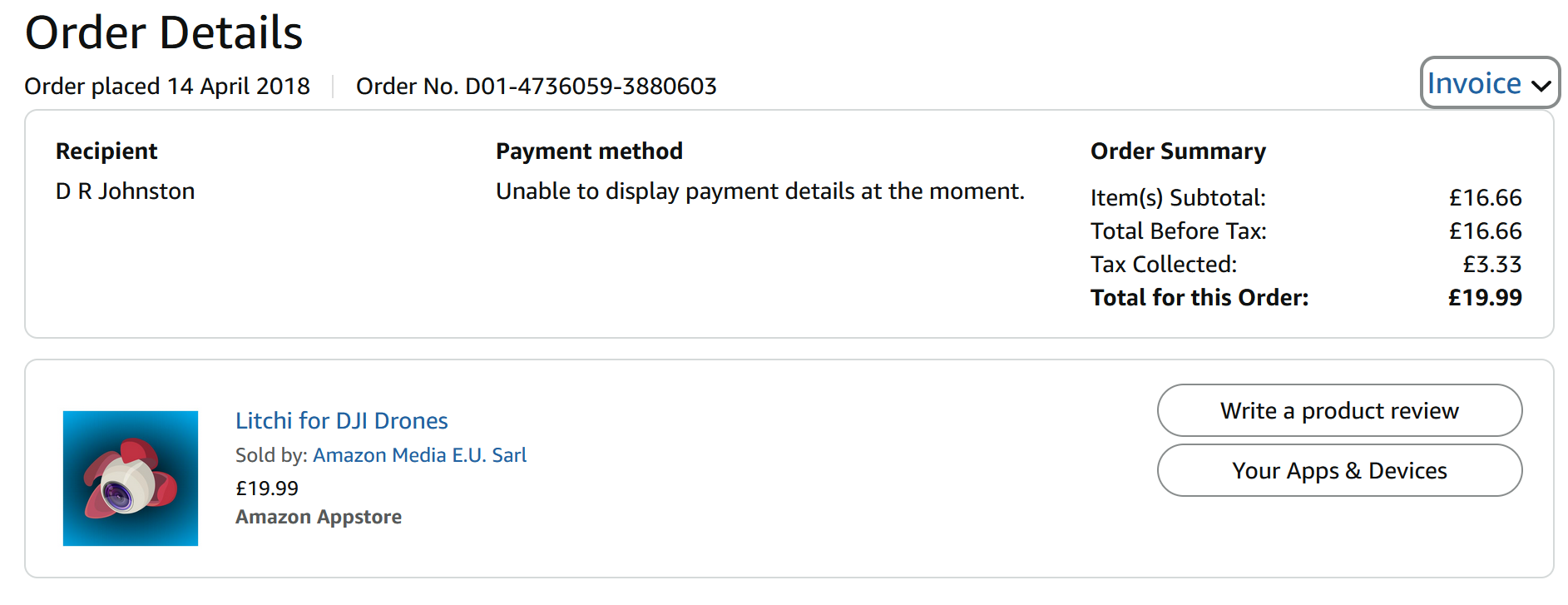Click the Order Summary heading
This screenshot has width=1568, height=605.
[1178, 151]
